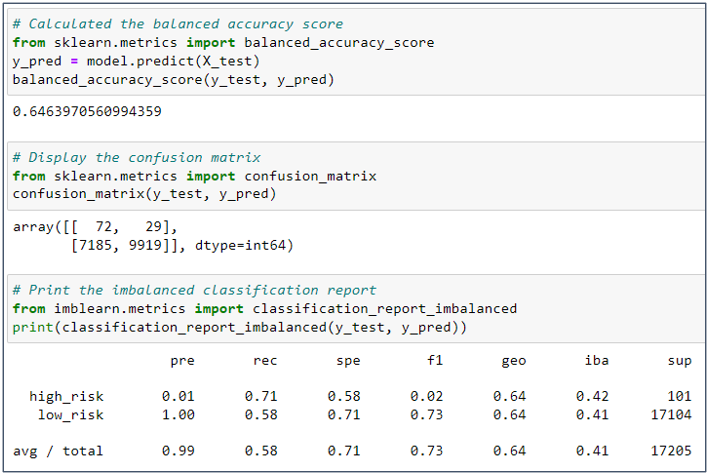Click the import line for balanced_accuracy_score
Image resolution: width=708 pixels, height=473 pixels.
point(224,43)
